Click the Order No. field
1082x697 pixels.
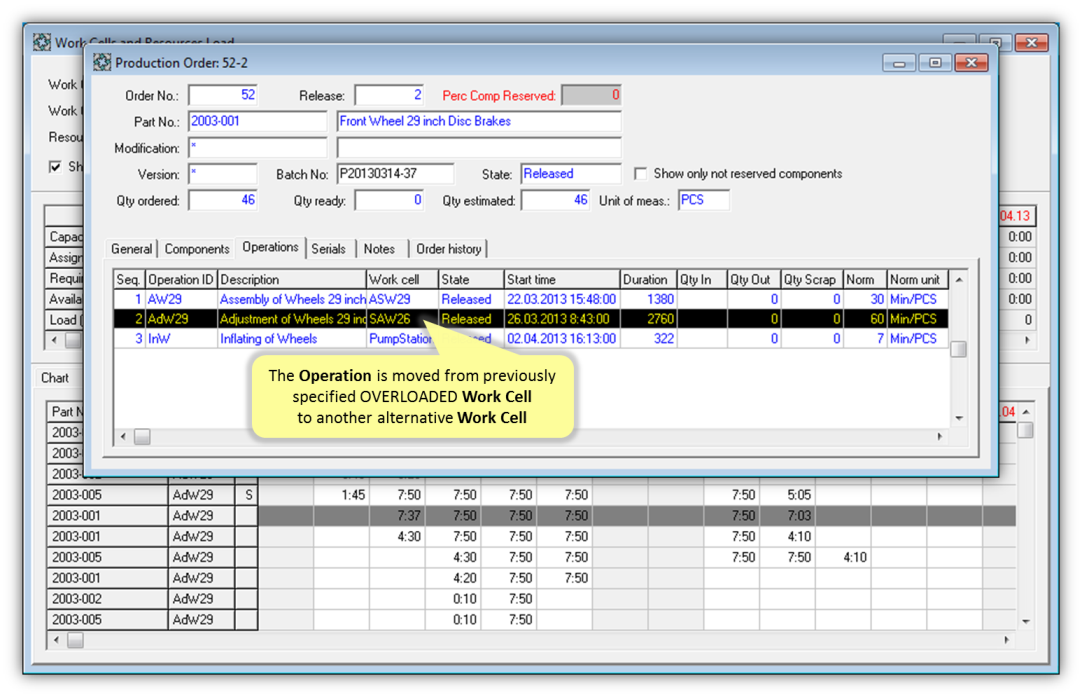tap(223, 95)
